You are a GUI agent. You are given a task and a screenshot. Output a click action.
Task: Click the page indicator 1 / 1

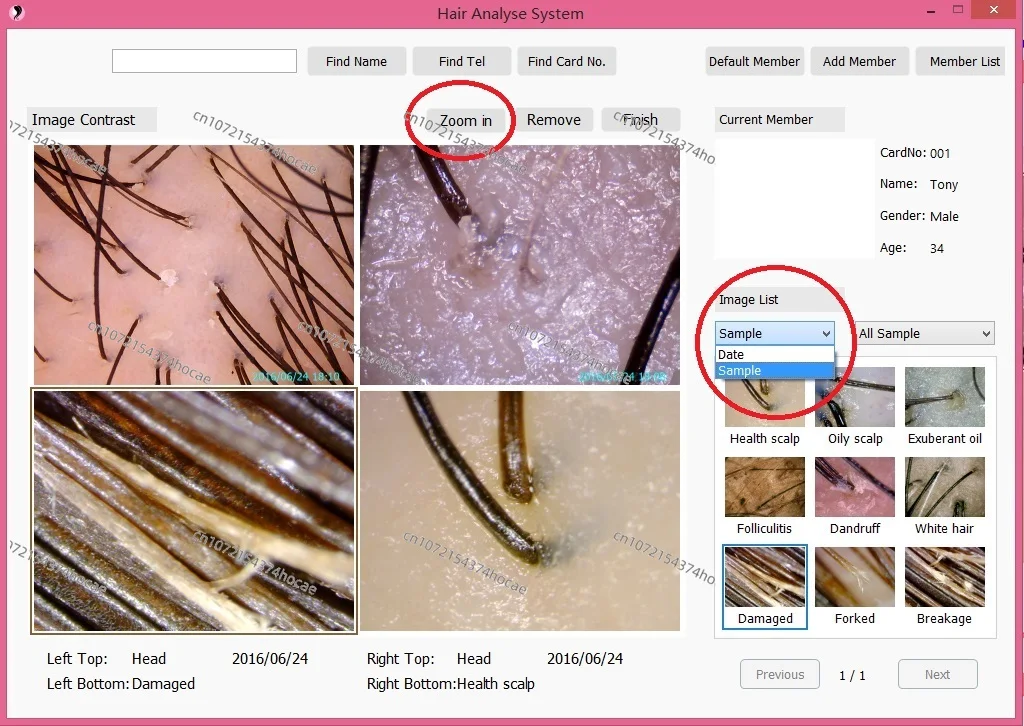pos(852,676)
